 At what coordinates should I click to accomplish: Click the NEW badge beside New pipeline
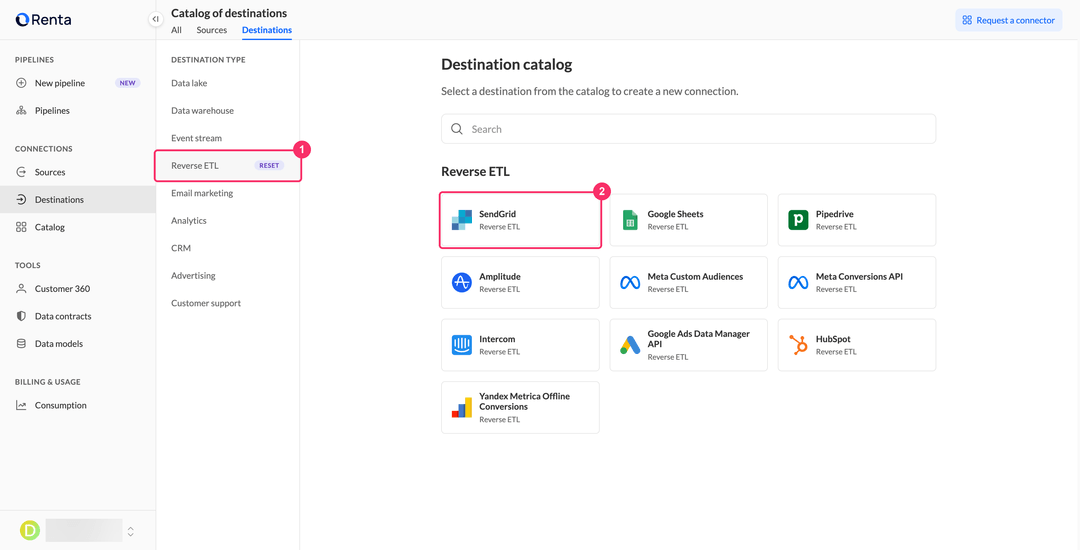tap(127, 83)
